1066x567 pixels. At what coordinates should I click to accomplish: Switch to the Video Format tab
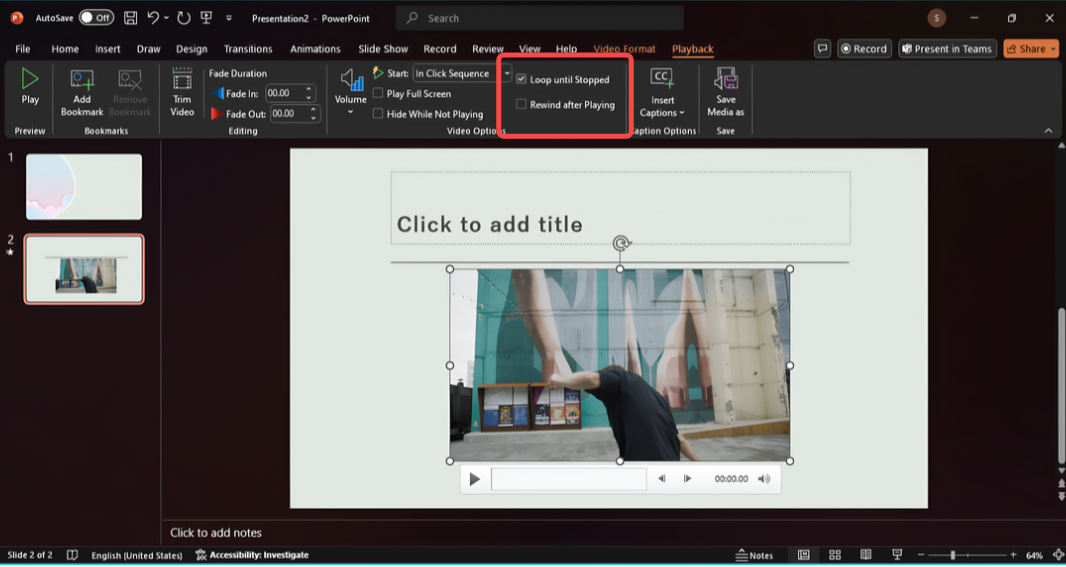(625, 49)
